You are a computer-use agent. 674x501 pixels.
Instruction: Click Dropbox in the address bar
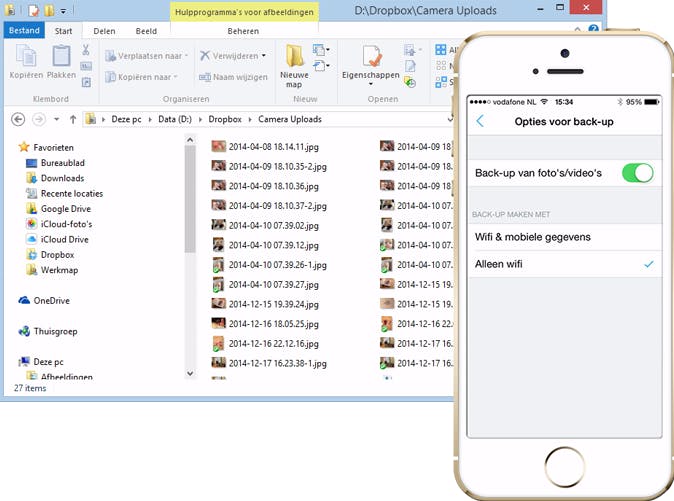pyautogui.click(x=225, y=119)
